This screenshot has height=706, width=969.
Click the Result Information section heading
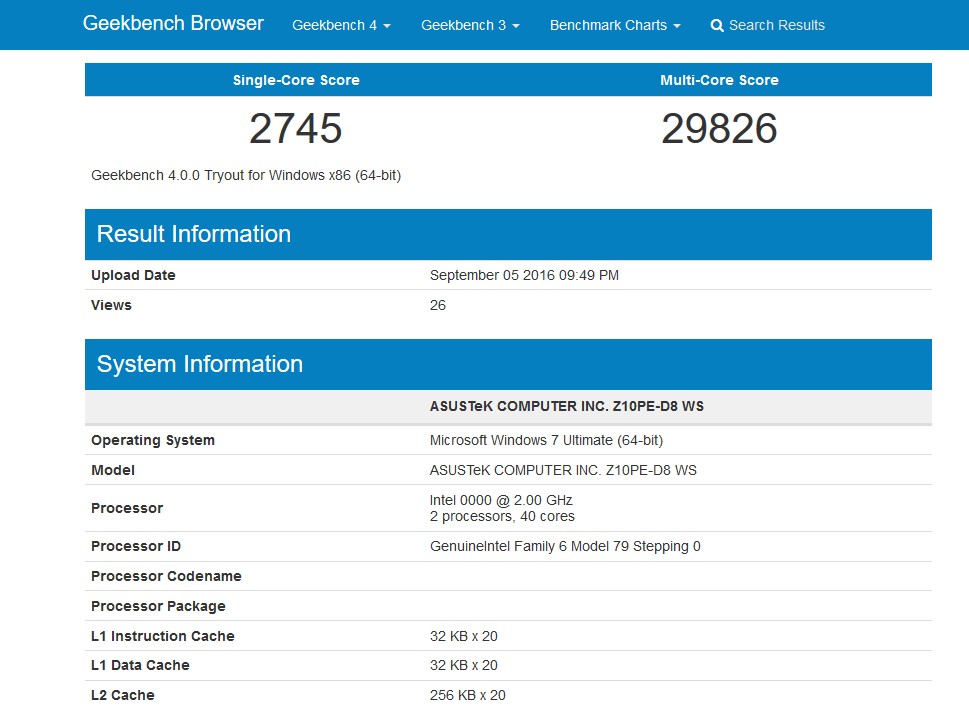coord(193,234)
